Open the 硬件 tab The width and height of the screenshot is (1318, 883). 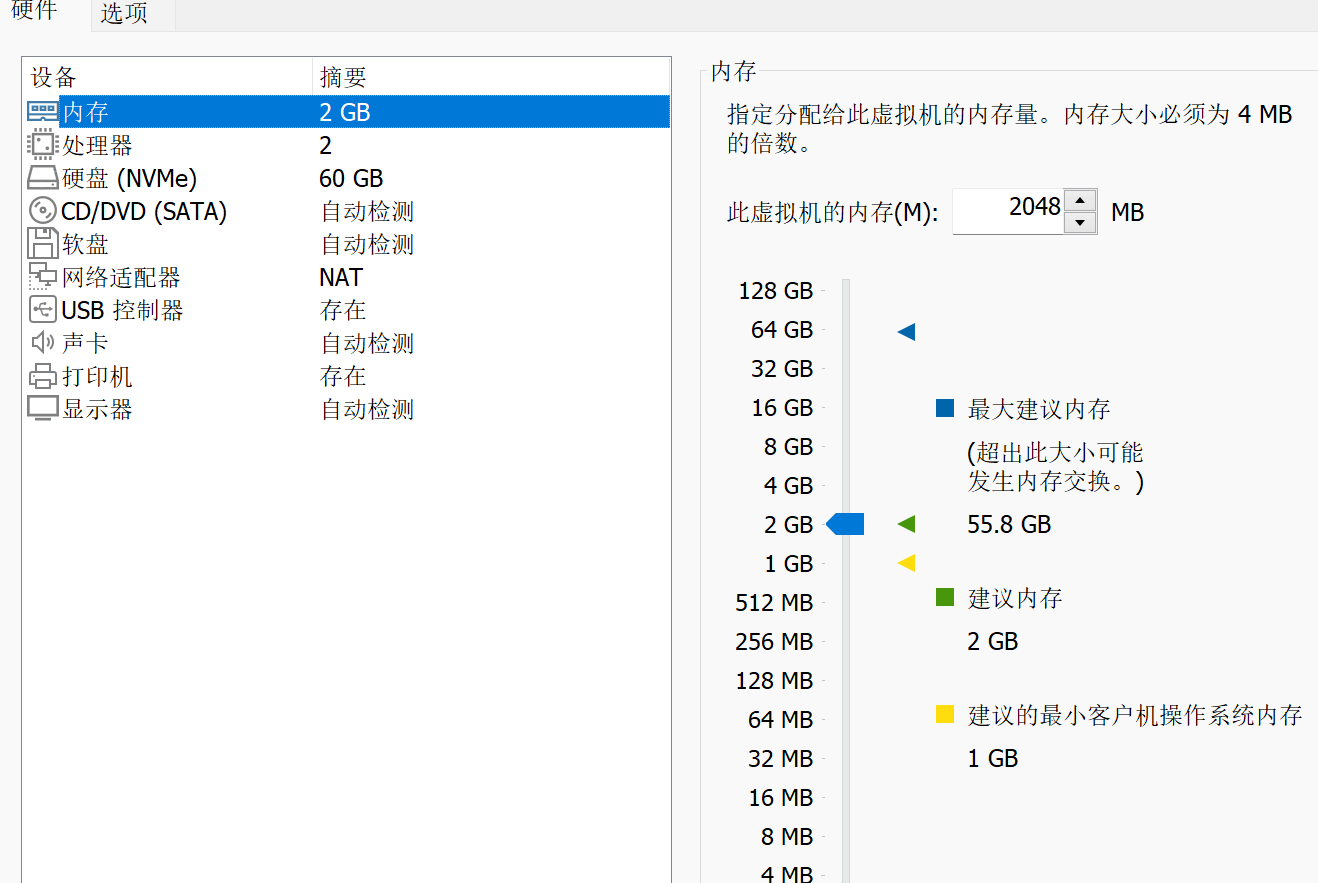(34, 12)
